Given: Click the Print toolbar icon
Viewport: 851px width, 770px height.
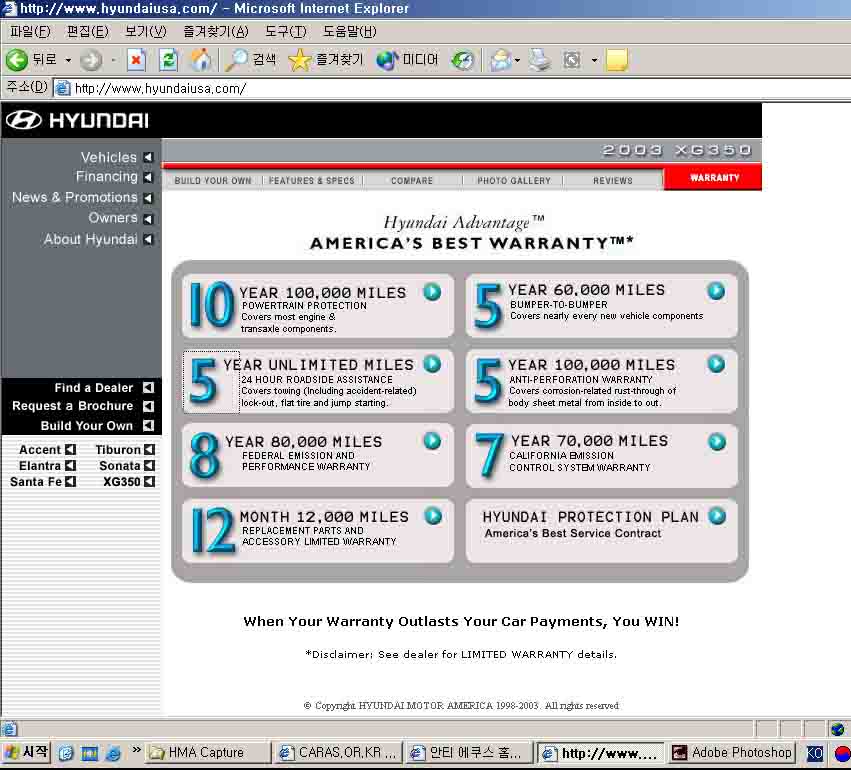Looking at the screenshot, I should click(540, 60).
